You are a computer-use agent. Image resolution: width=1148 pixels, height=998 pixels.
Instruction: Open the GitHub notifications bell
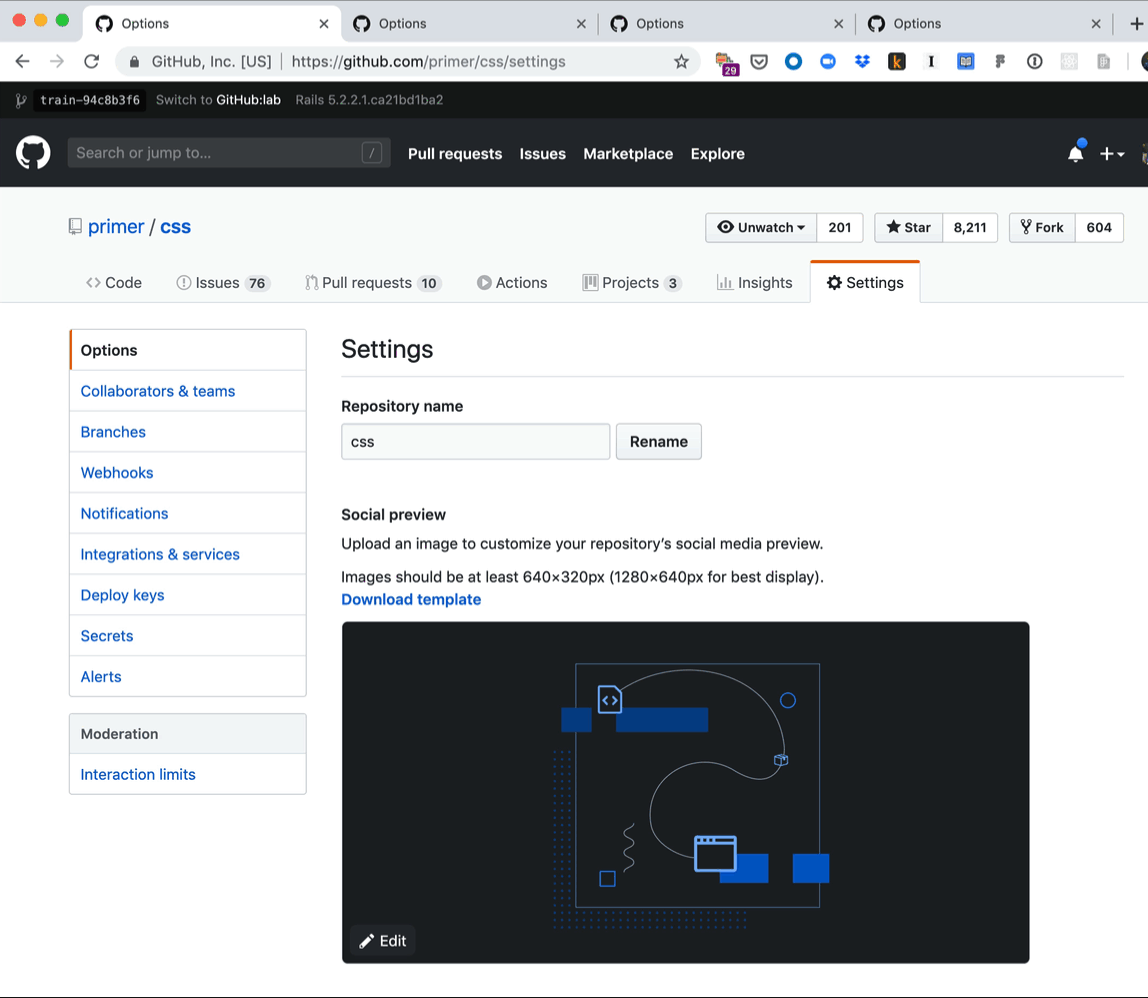coord(1075,153)
